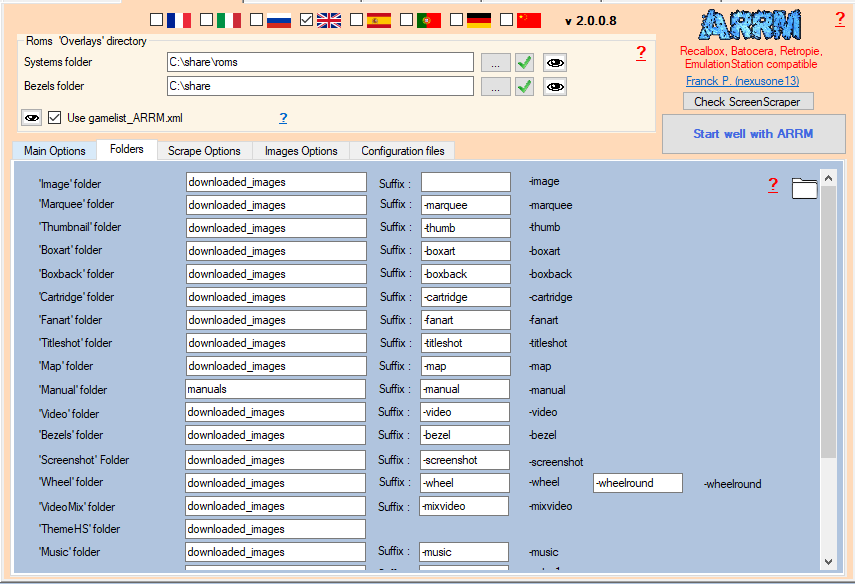Tick the Spanish flag language checkbox
The height and width of the screenshot is (584, 855).
click(x=357, y=20)
